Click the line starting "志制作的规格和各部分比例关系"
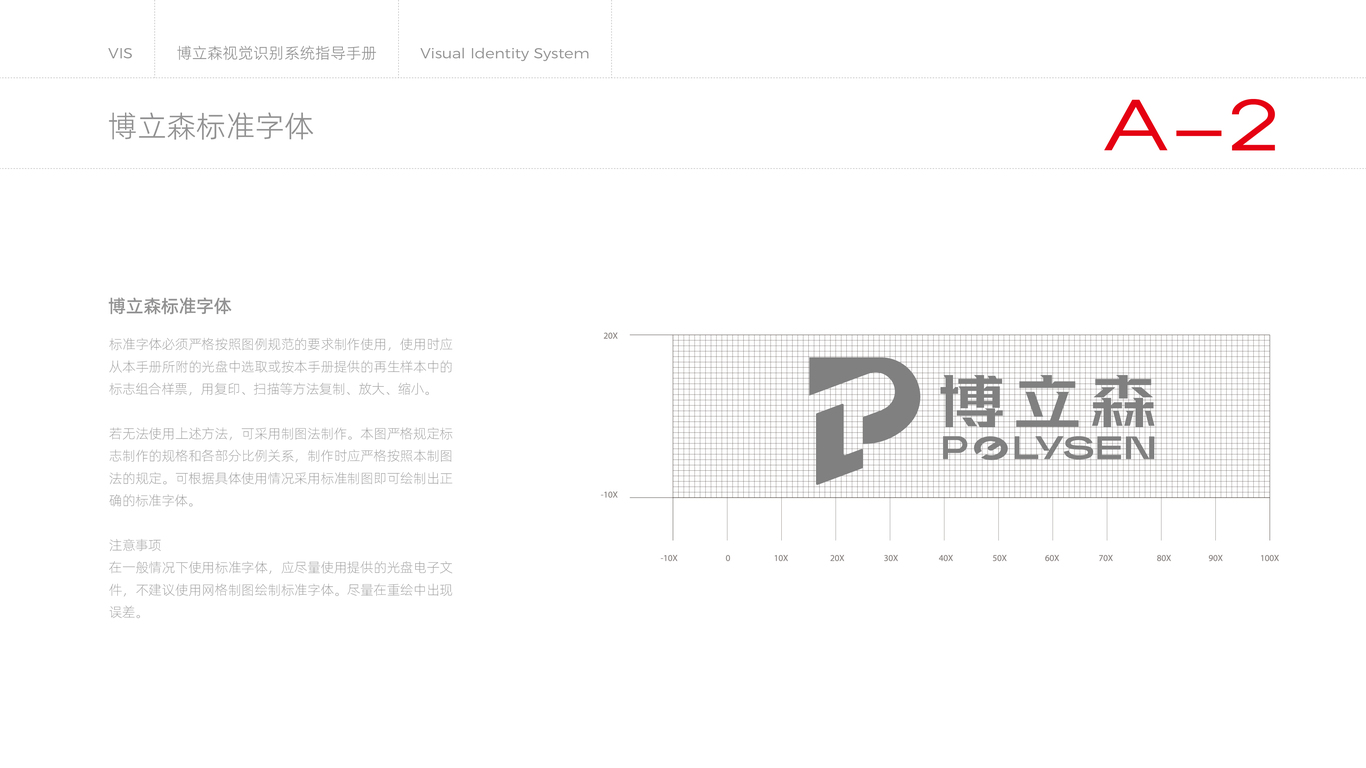This screenshot has width=1366, height=768. [x=281, y=456]
